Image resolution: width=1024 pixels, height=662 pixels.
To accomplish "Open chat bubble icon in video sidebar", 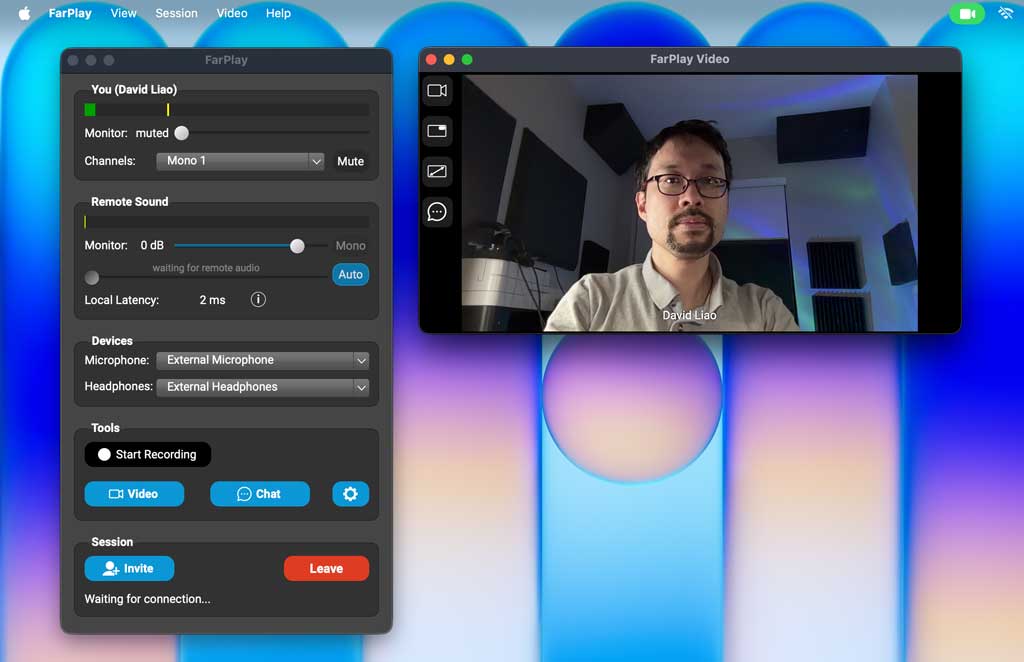I will (x=437, y=212).
